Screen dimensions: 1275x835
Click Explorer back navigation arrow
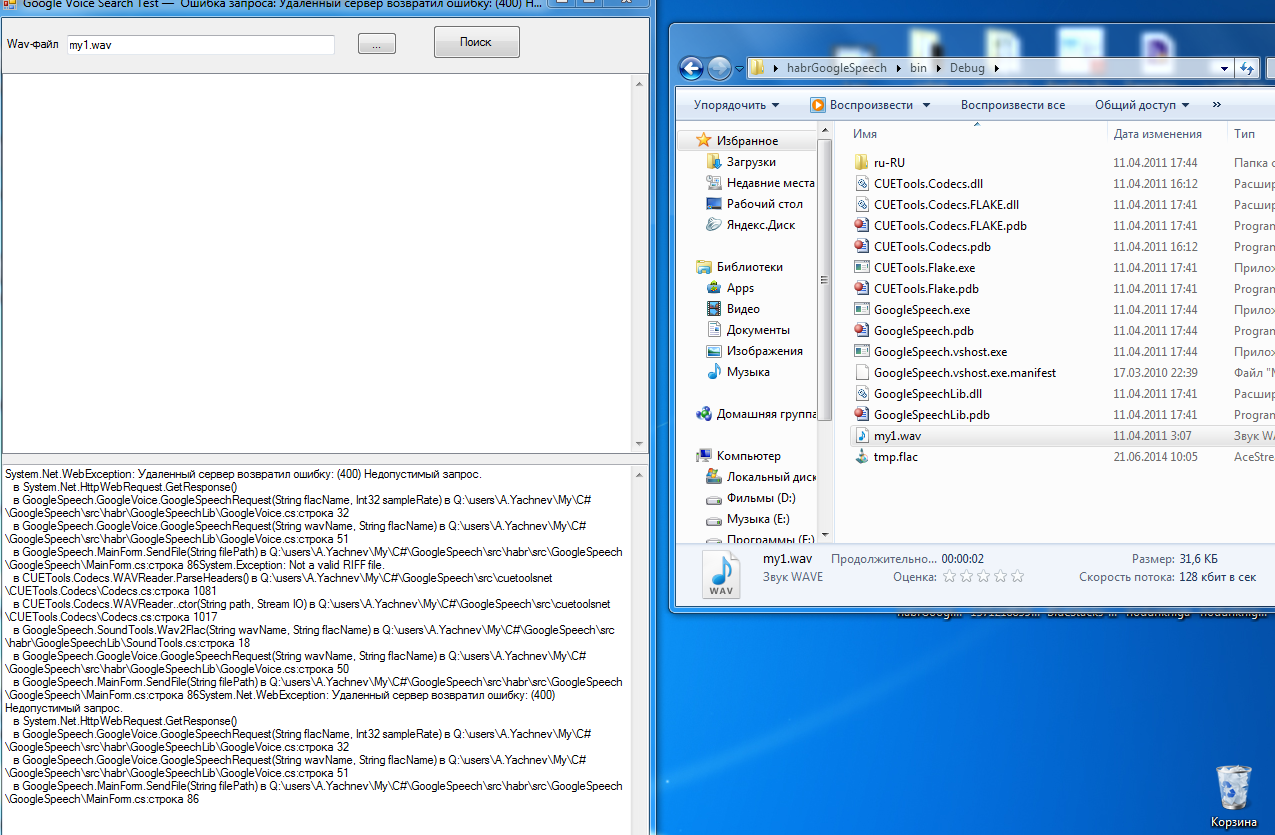pos(691,68)
